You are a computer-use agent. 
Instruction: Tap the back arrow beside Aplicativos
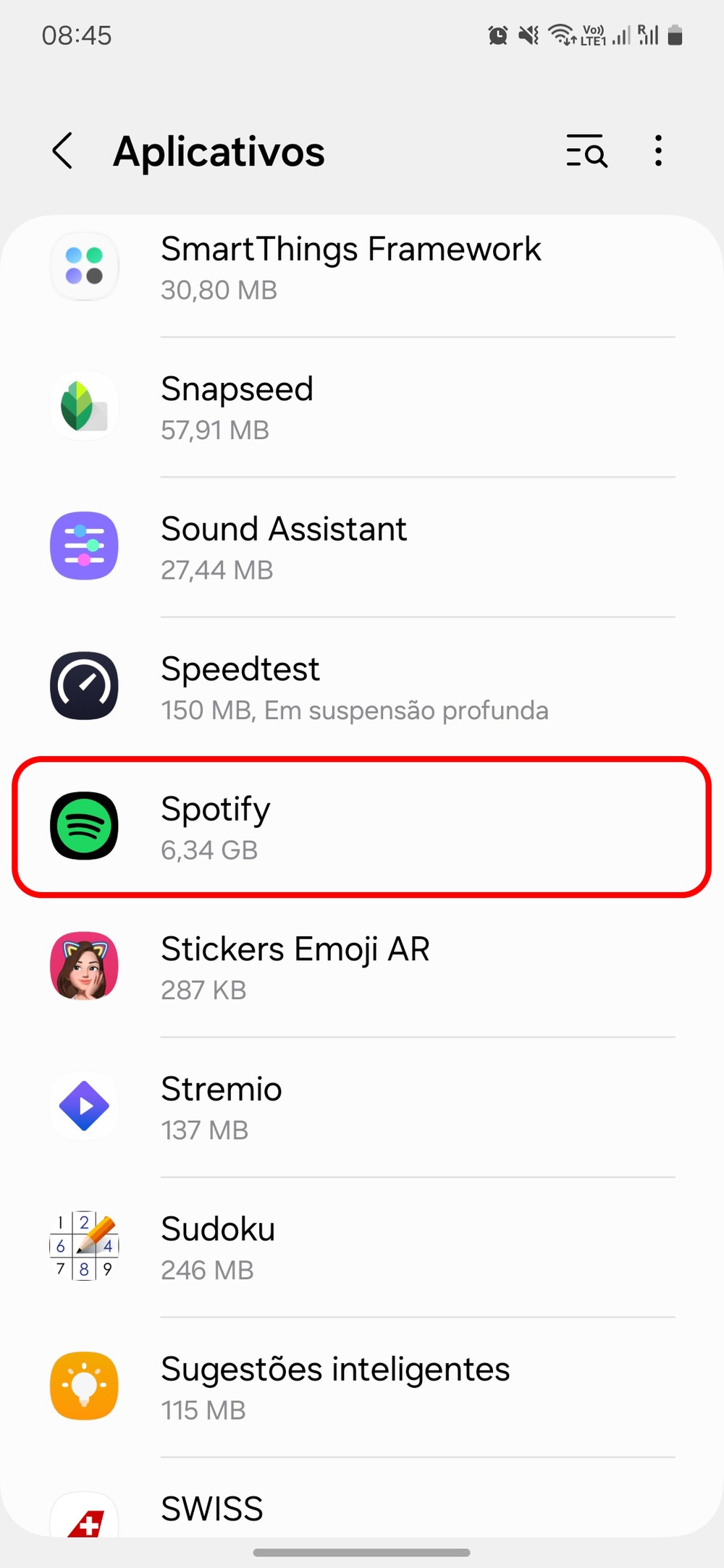click(64, 151)
